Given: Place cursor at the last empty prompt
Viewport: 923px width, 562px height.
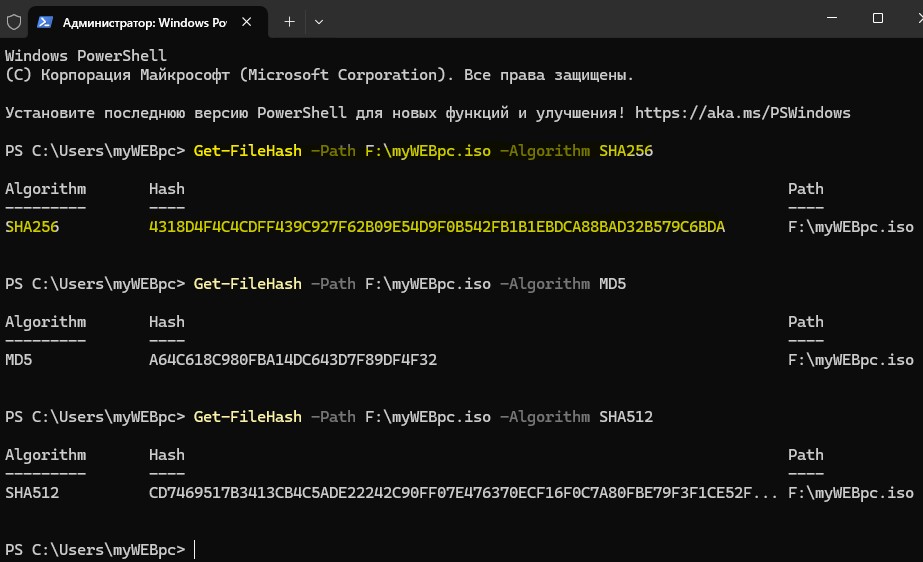Looking at the screenshot, I should 195,550.
